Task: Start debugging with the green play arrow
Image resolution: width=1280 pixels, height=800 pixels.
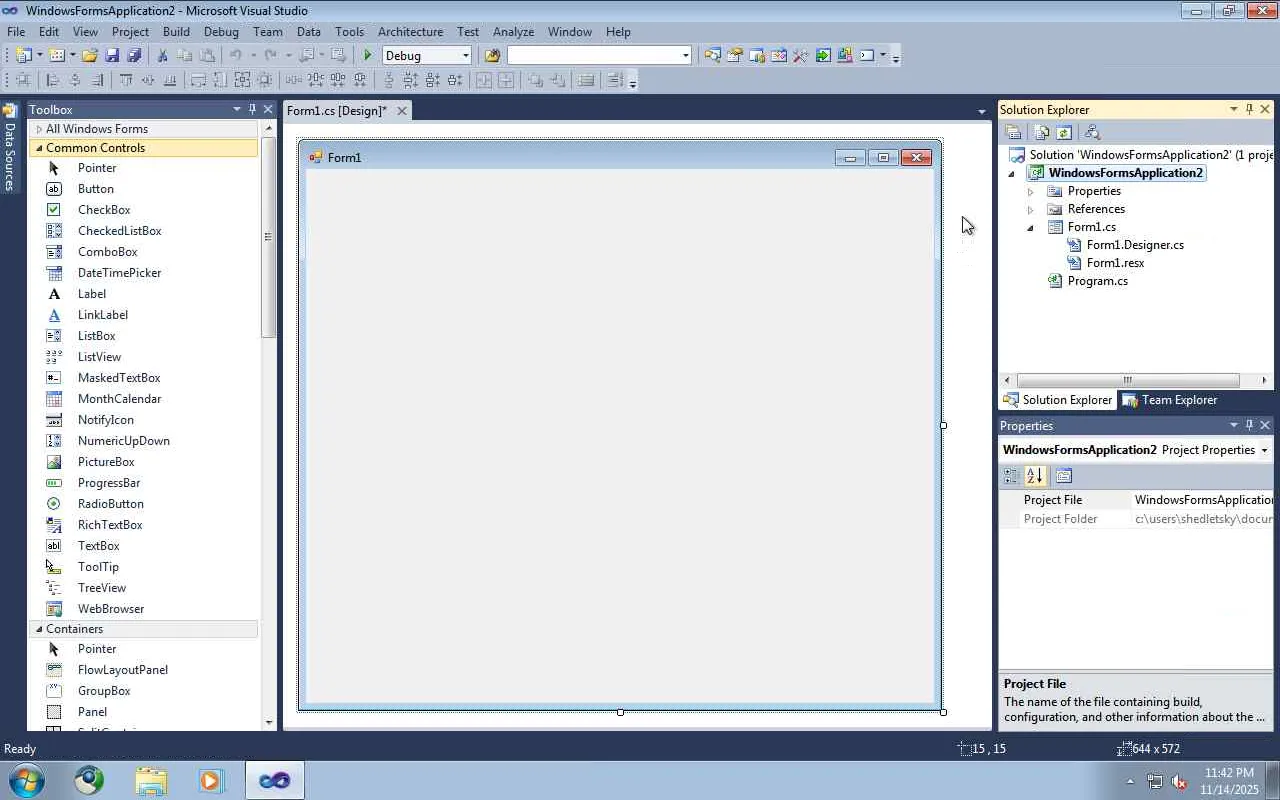Action: [368, 56]
